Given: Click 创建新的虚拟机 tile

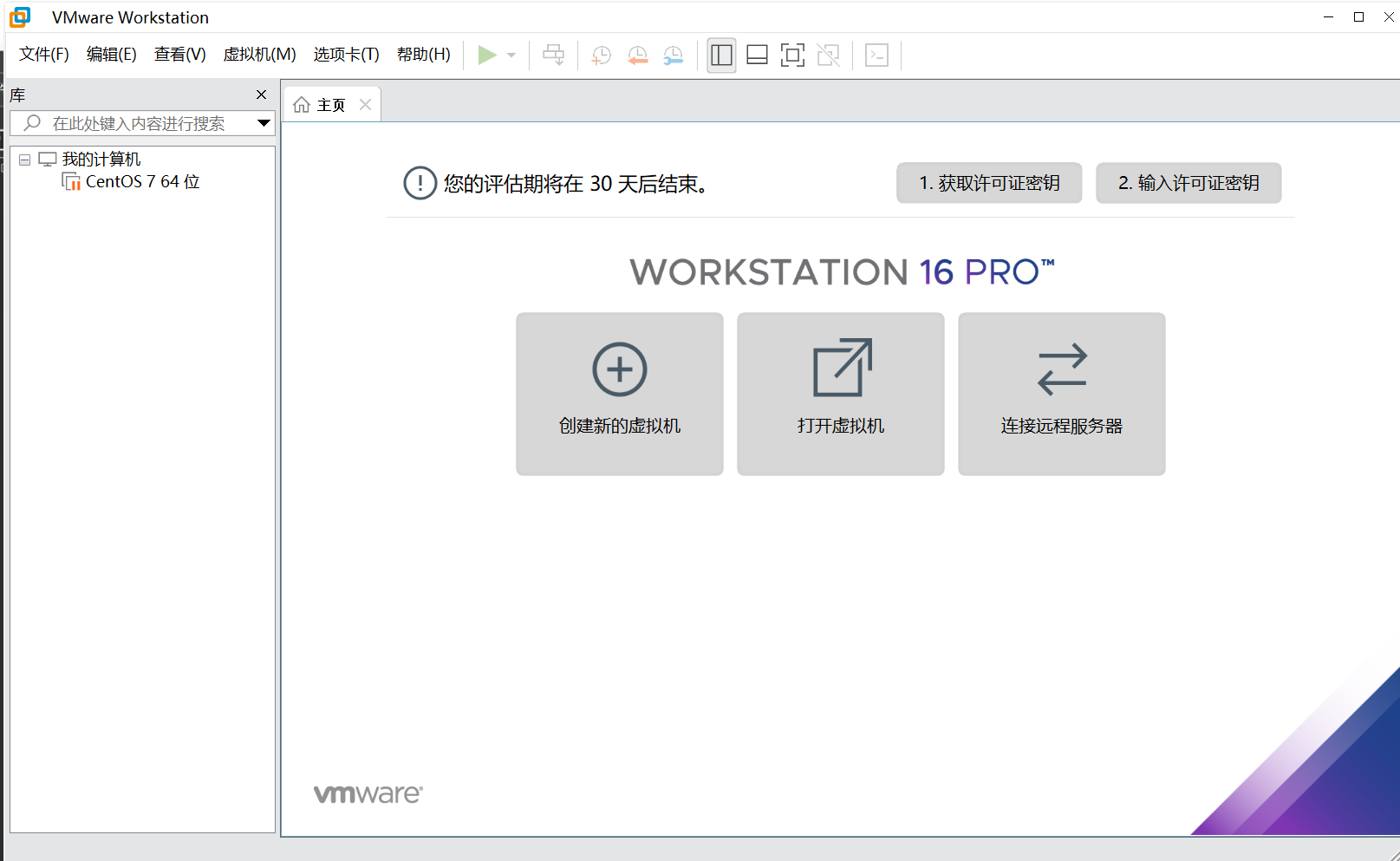Looking at the screenshot, I should tap(620, 394).
